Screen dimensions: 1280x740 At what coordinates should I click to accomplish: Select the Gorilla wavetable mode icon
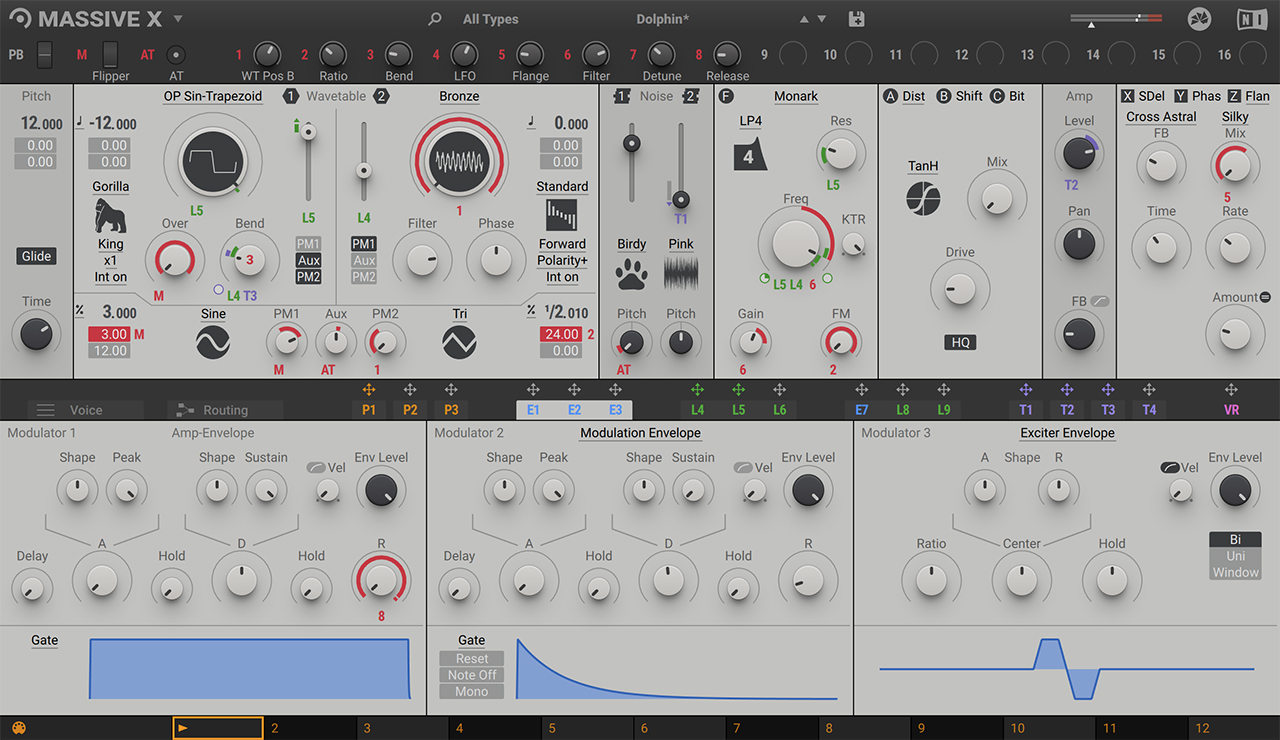tap(111, 216)
